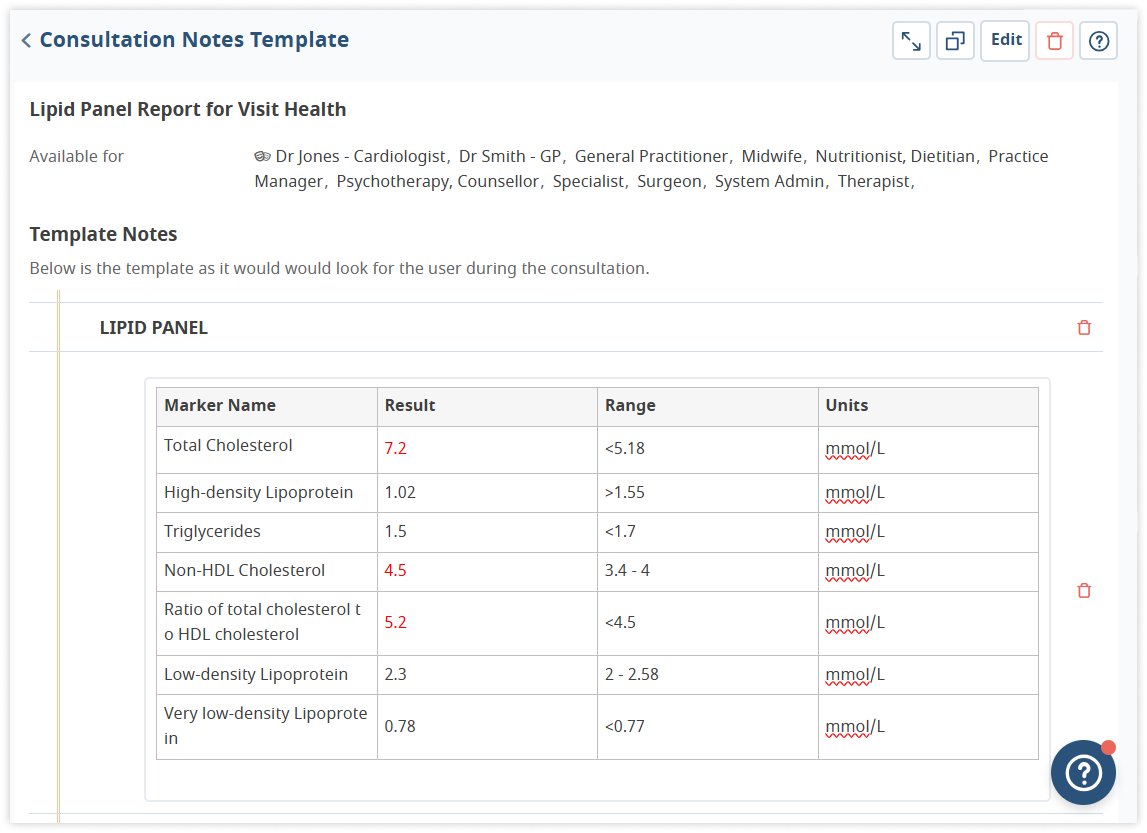
Task: Click the 3.4 - 4 range value
Action: [627, 570]
